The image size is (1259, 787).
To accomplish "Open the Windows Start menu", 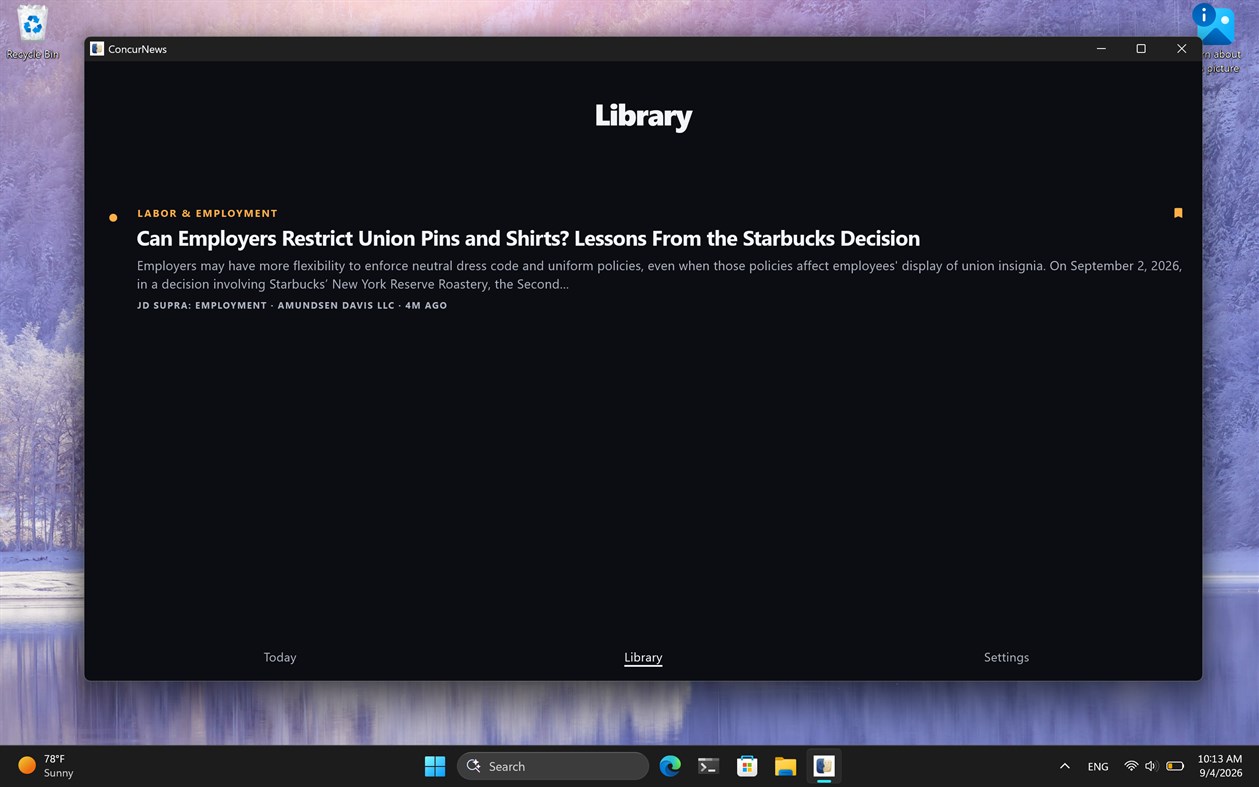I will [435, 766].
